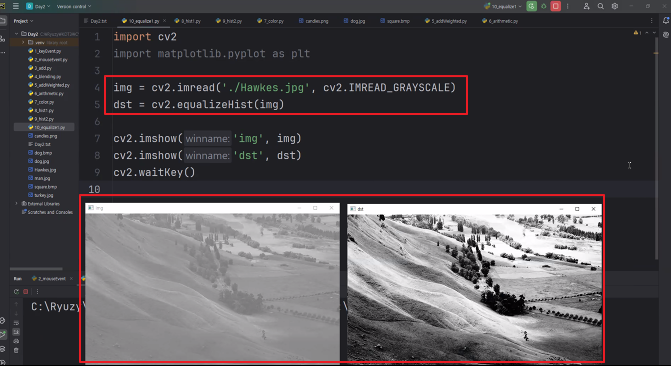Select 8_hist1.py in project tree
The image size is (671, 366).
41,110
